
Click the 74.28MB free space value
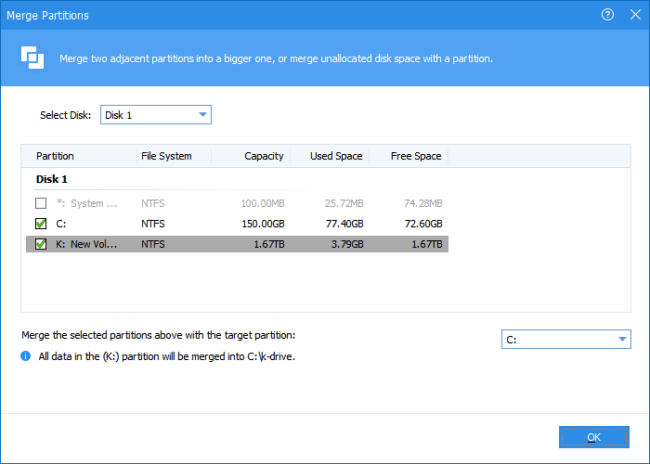423,203
